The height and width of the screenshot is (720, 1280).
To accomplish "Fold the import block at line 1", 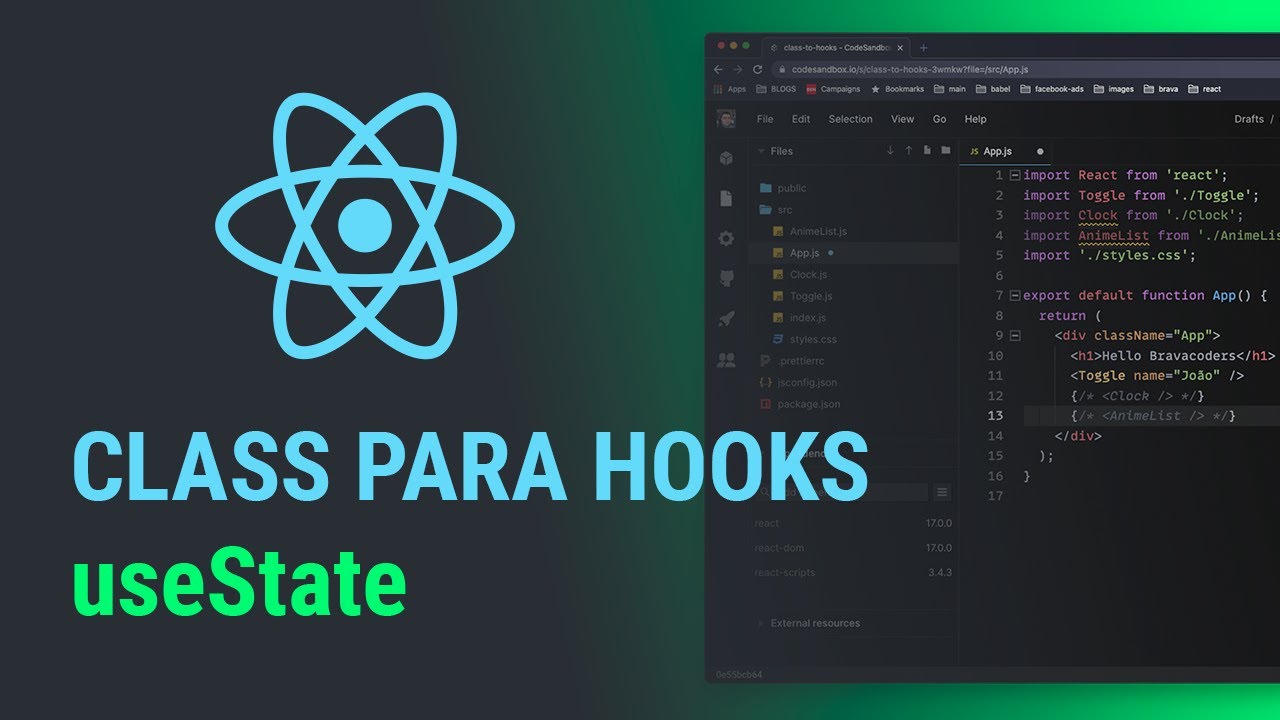I will [1015, 175].
